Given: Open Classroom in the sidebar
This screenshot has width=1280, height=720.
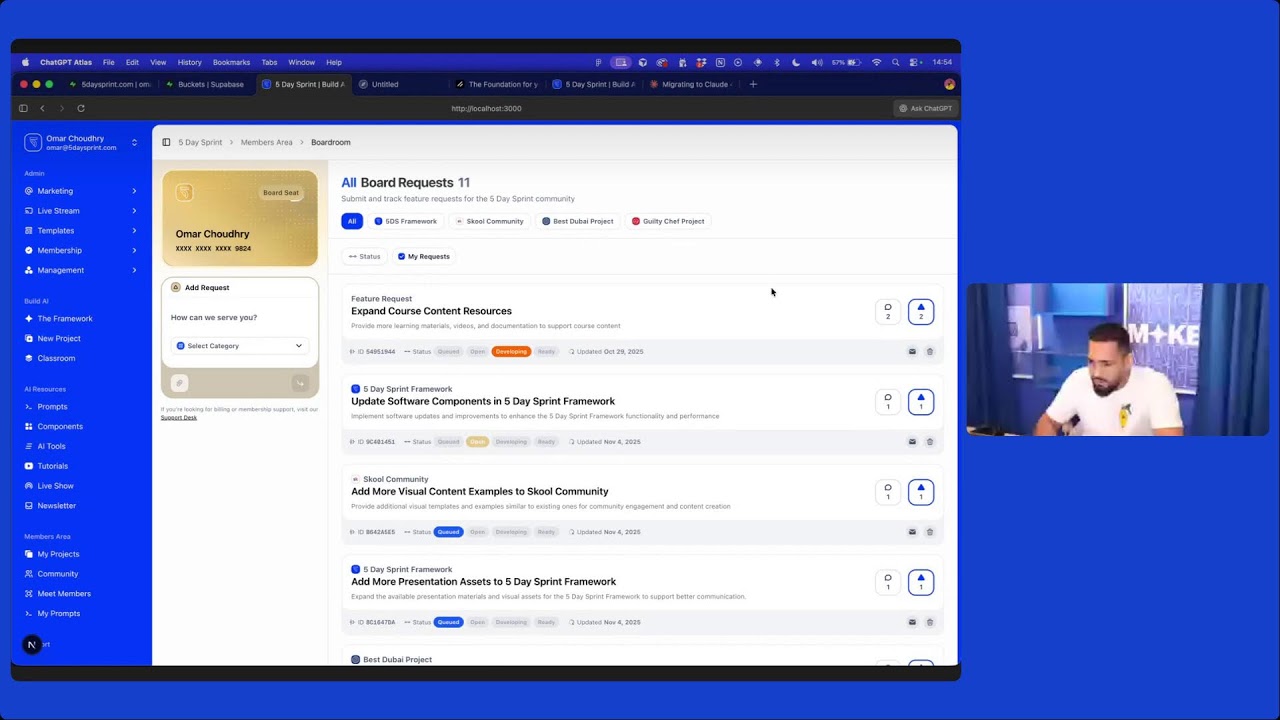Looking at the screenshot, I should [x=56, y=358].
